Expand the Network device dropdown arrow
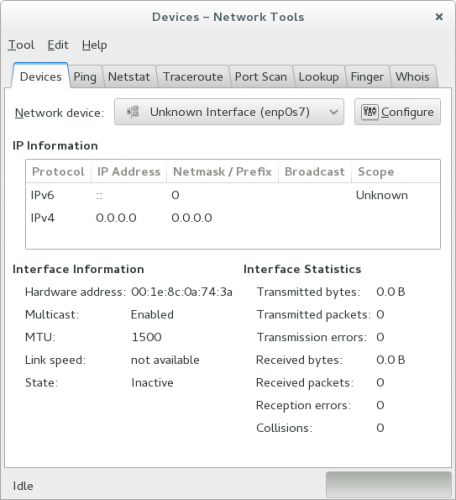Screen dimensions: 456x500 (x=334, y=112)
